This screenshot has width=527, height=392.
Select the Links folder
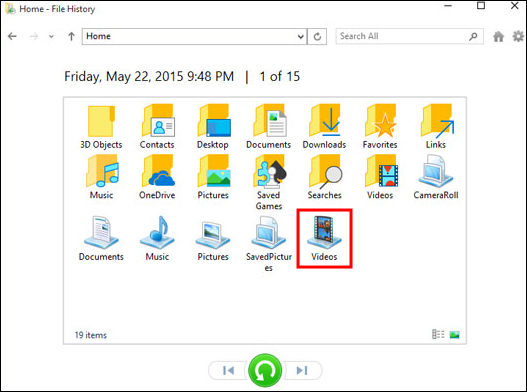(x=436, y=127)
